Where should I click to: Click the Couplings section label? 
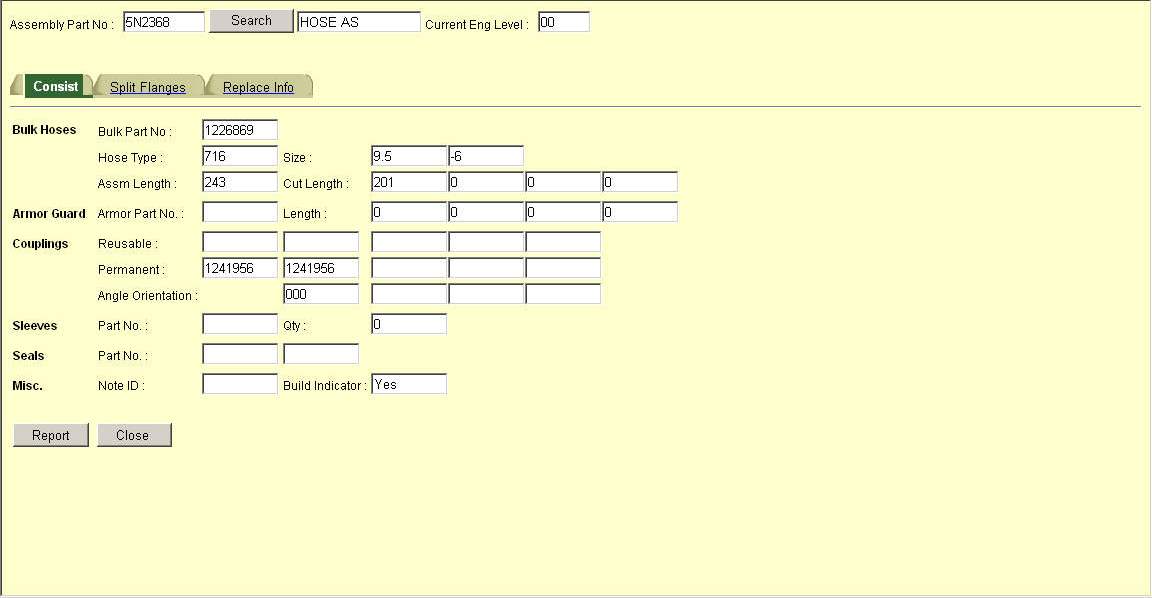click(40, 244)
